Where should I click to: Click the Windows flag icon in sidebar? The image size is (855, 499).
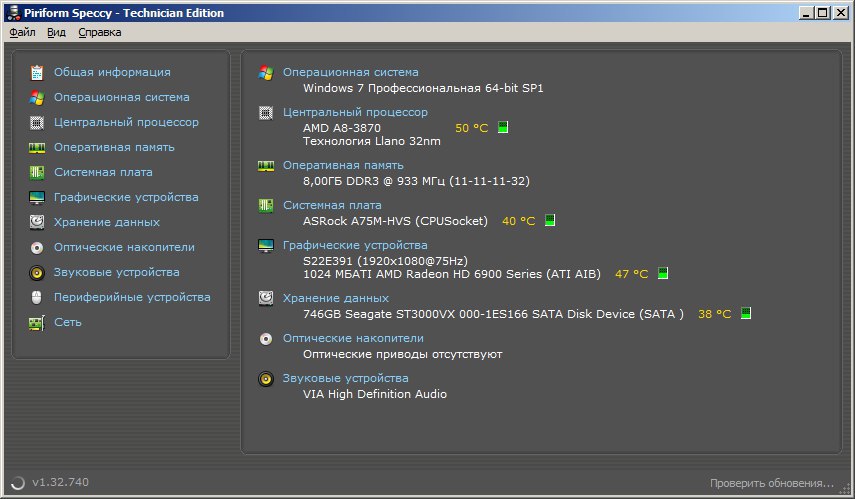coord(37,98)
